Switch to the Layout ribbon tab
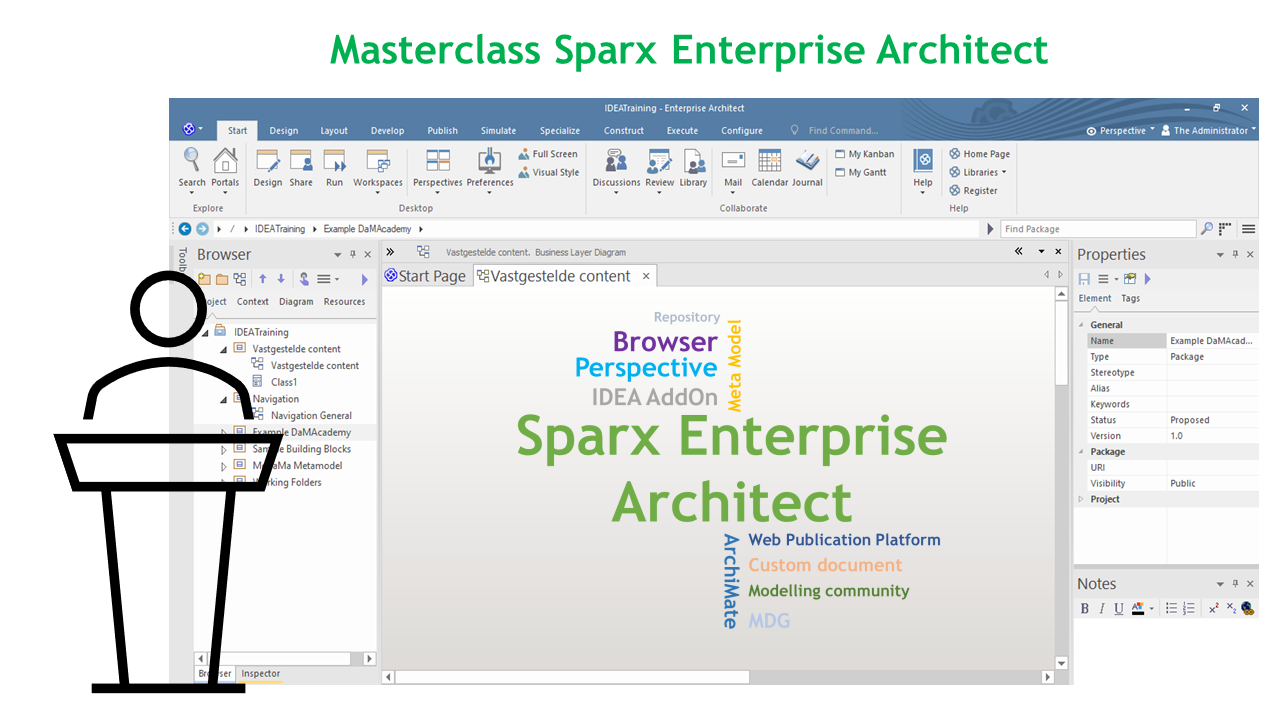Viewport: 1280px width, 720px height. point(334,130)
